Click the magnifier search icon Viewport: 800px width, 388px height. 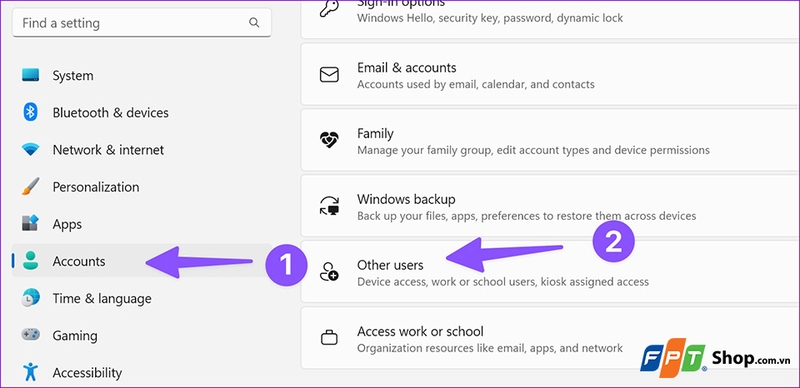click(254, 22)
